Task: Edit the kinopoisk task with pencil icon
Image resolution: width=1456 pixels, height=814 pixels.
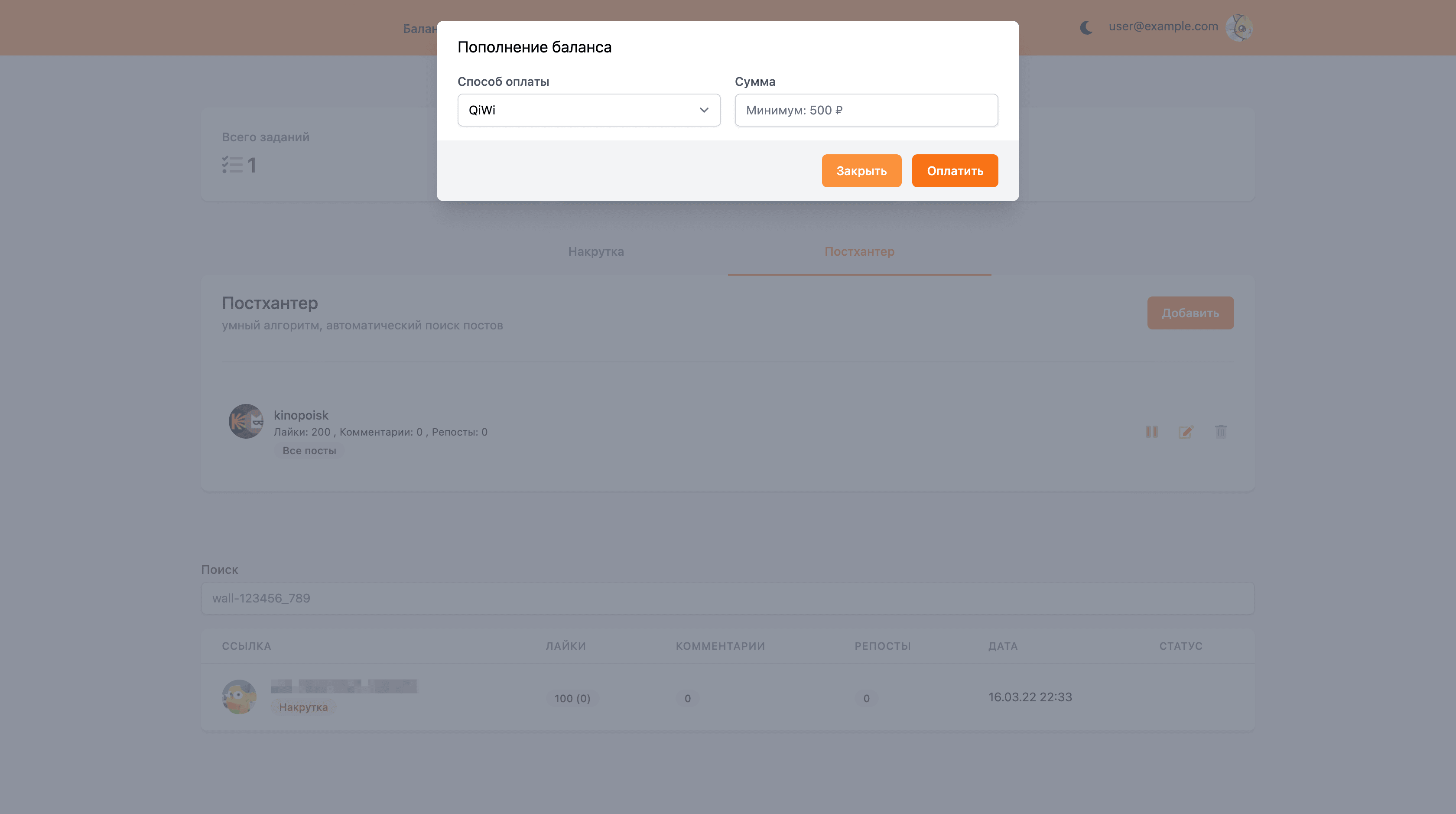Action: coord(1186,432)
